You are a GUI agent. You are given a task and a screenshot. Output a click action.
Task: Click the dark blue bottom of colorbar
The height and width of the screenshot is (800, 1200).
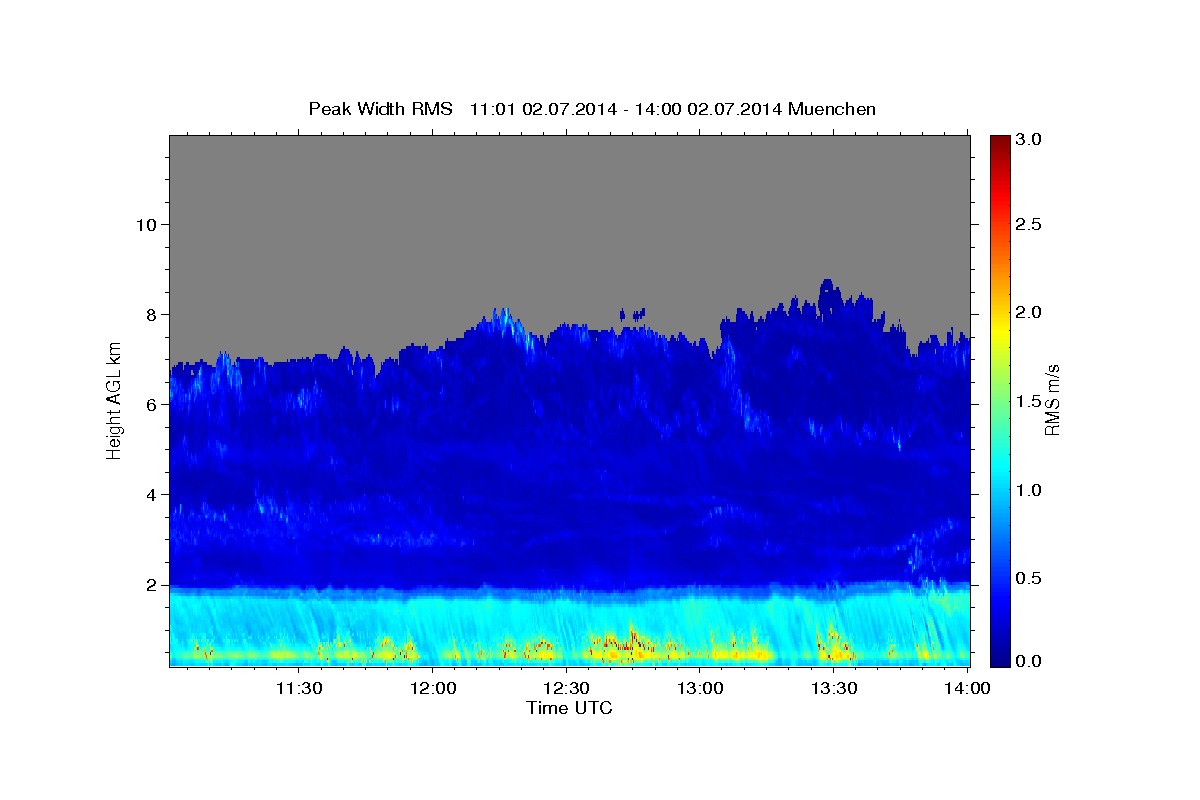(999, 655)
